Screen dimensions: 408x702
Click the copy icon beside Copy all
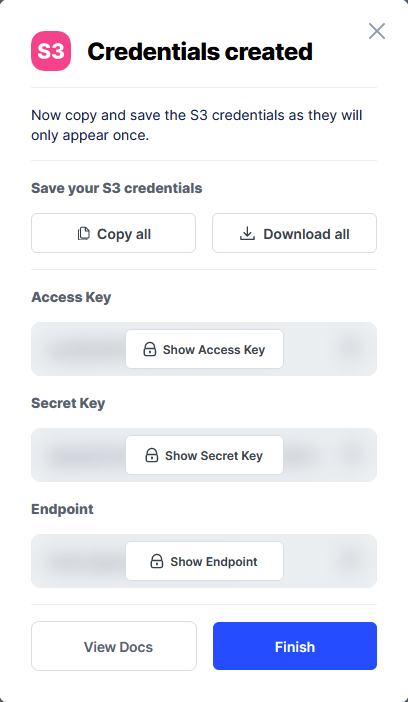(x=83, y=234)
